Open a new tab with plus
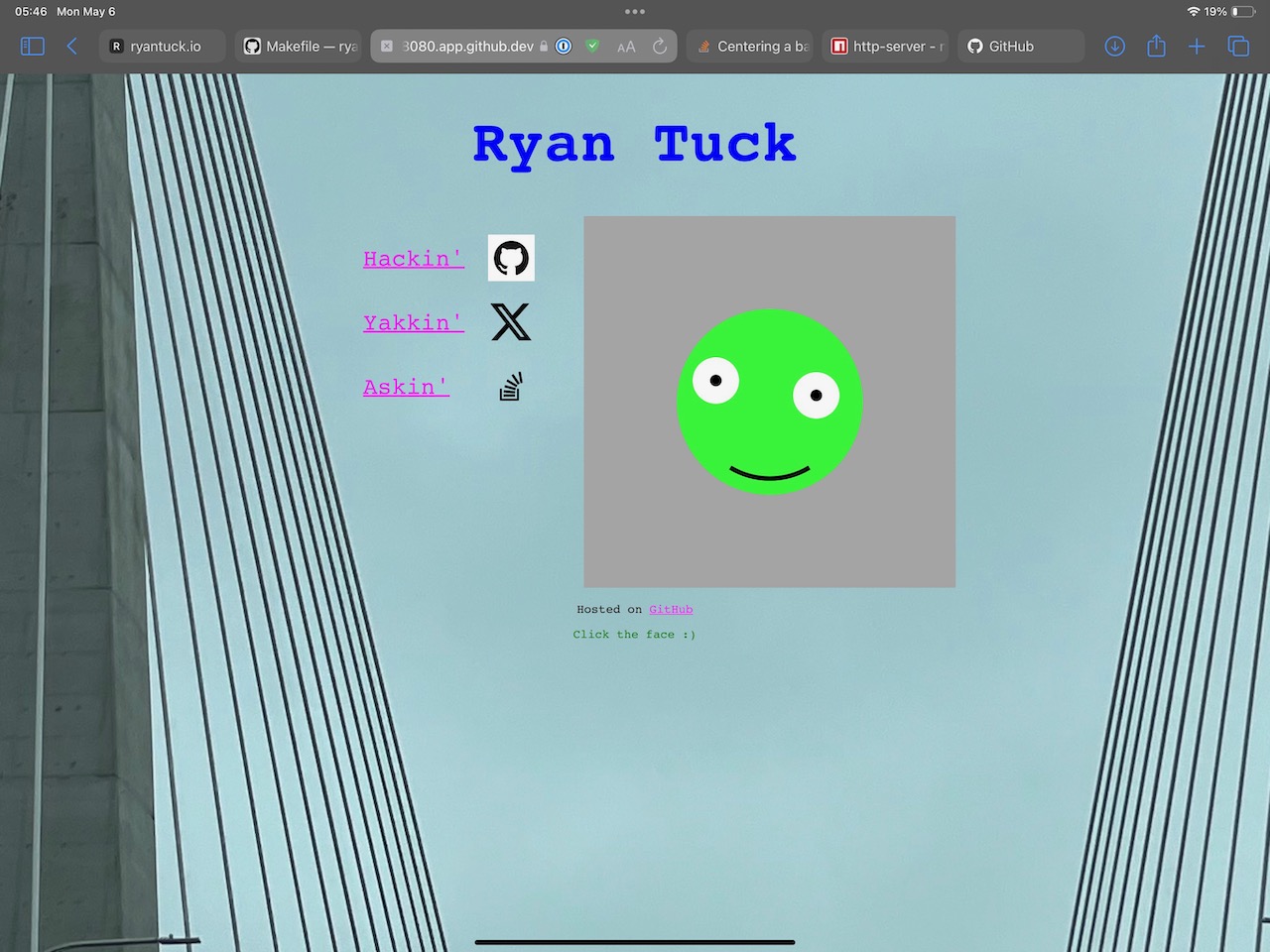Viewport: 1270px width, 952px height. (x=1197, y=47)
